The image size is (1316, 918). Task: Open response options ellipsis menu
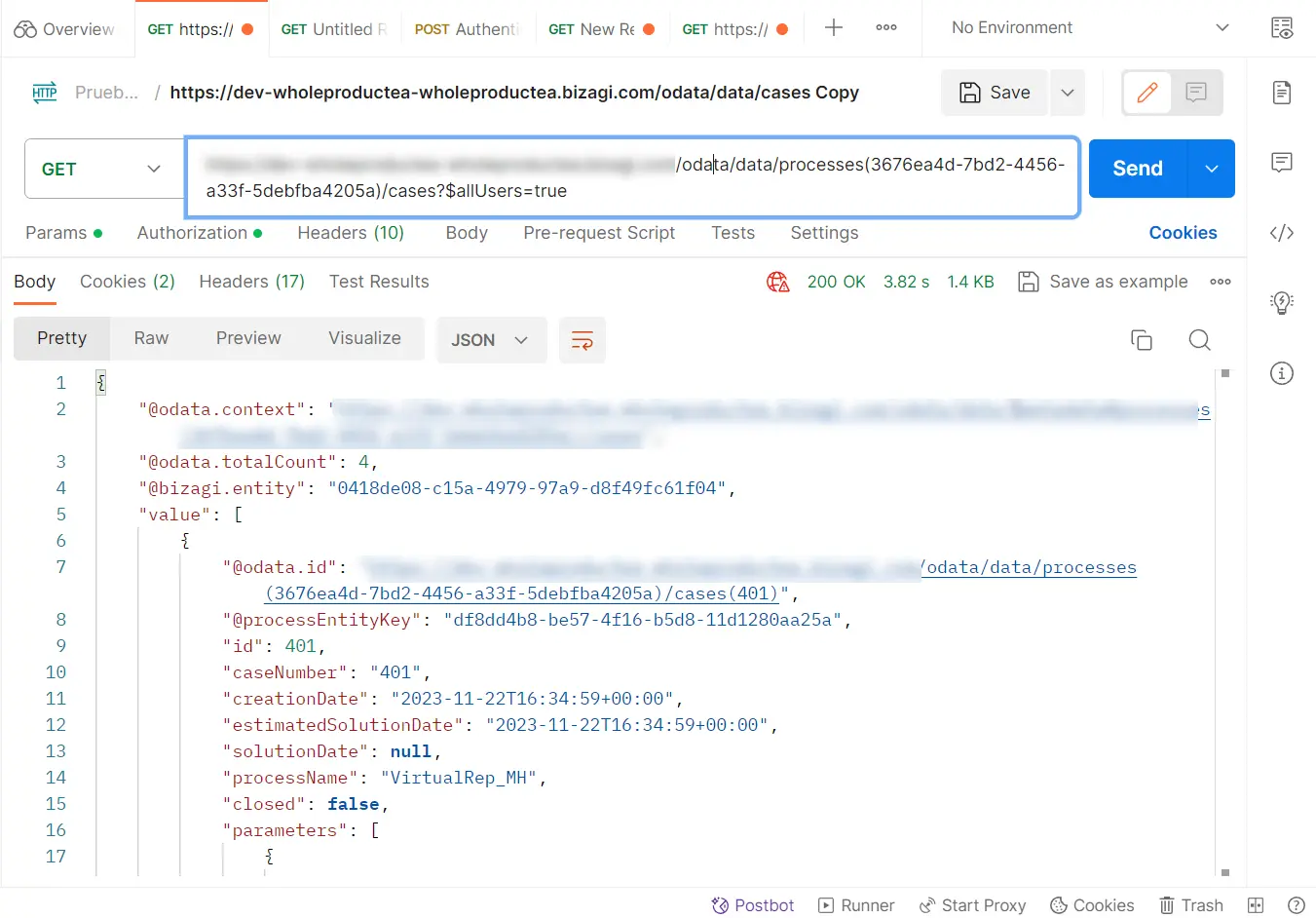(1221, 282)
